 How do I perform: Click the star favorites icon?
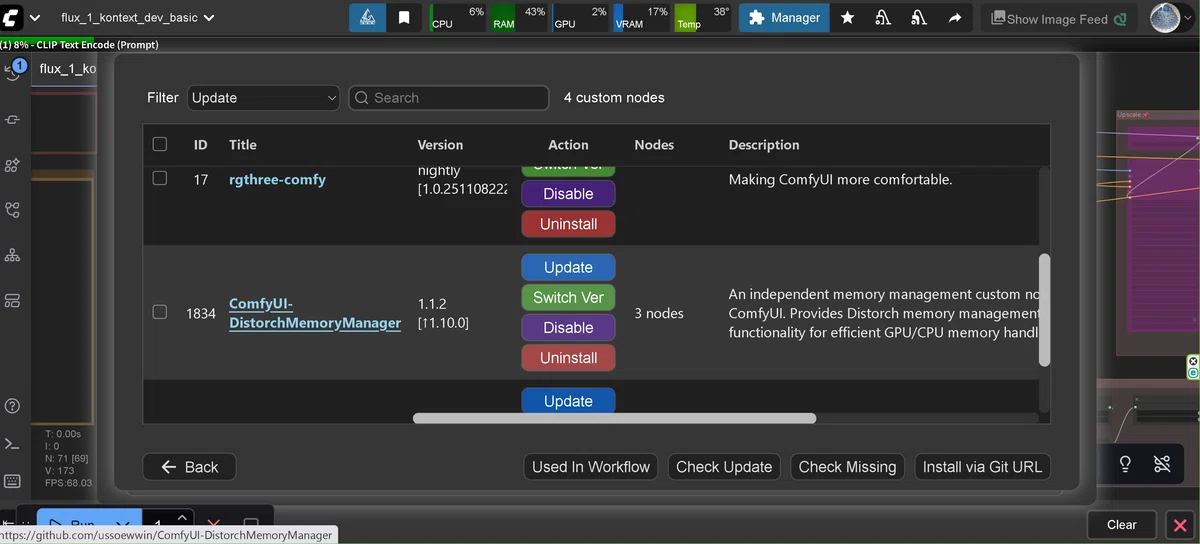(847, 18)
